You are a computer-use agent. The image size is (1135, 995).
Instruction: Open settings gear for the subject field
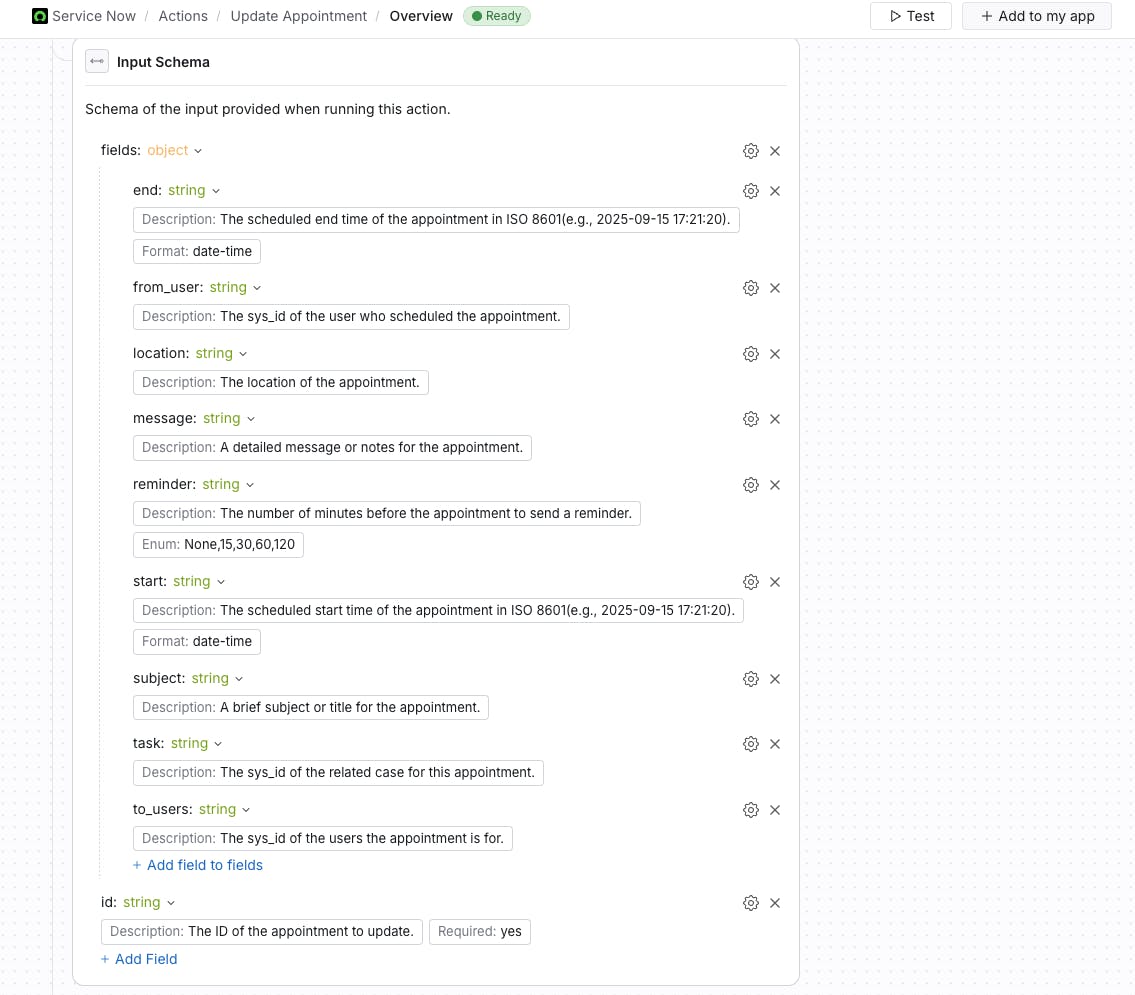(751, 679)
